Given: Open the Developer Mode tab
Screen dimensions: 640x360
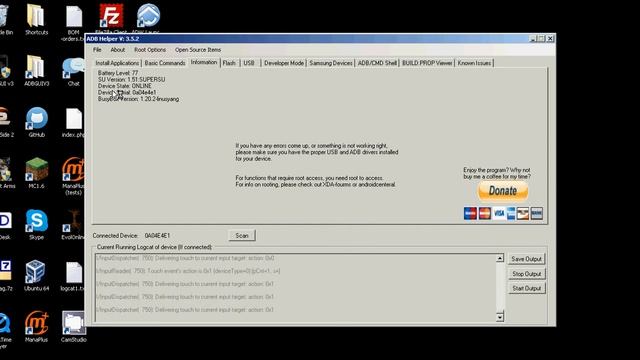Looking at the screenshot, I should pyautogui.click(x=284, y=63).
